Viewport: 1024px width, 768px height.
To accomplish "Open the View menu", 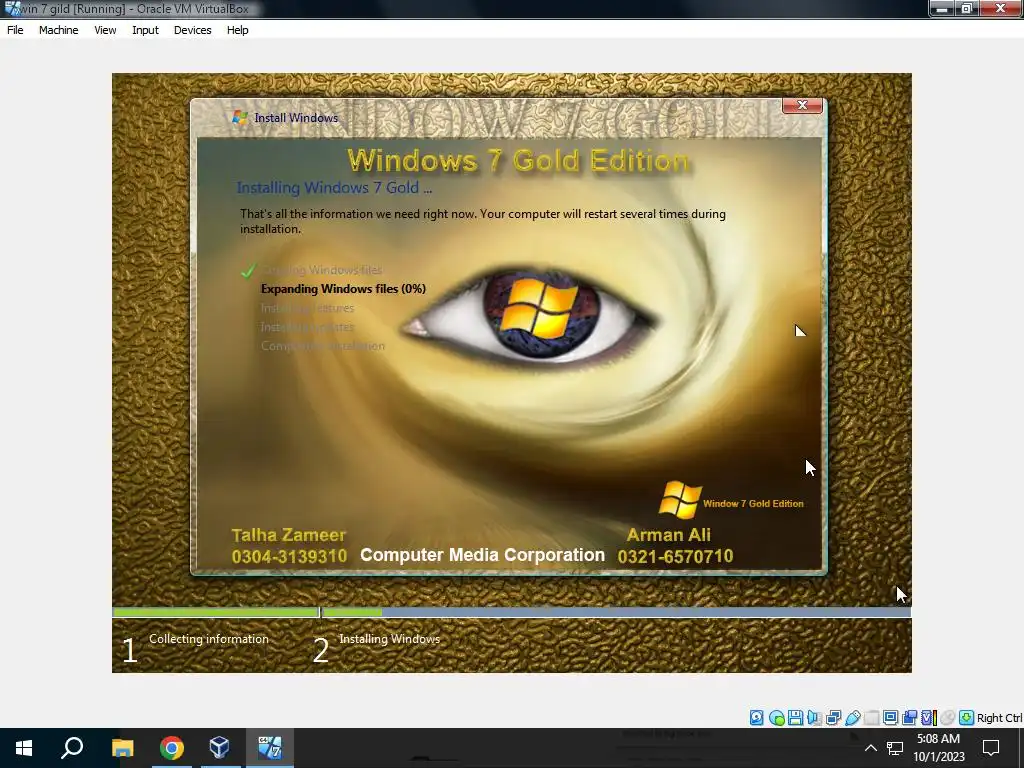I will coord(105,30).
